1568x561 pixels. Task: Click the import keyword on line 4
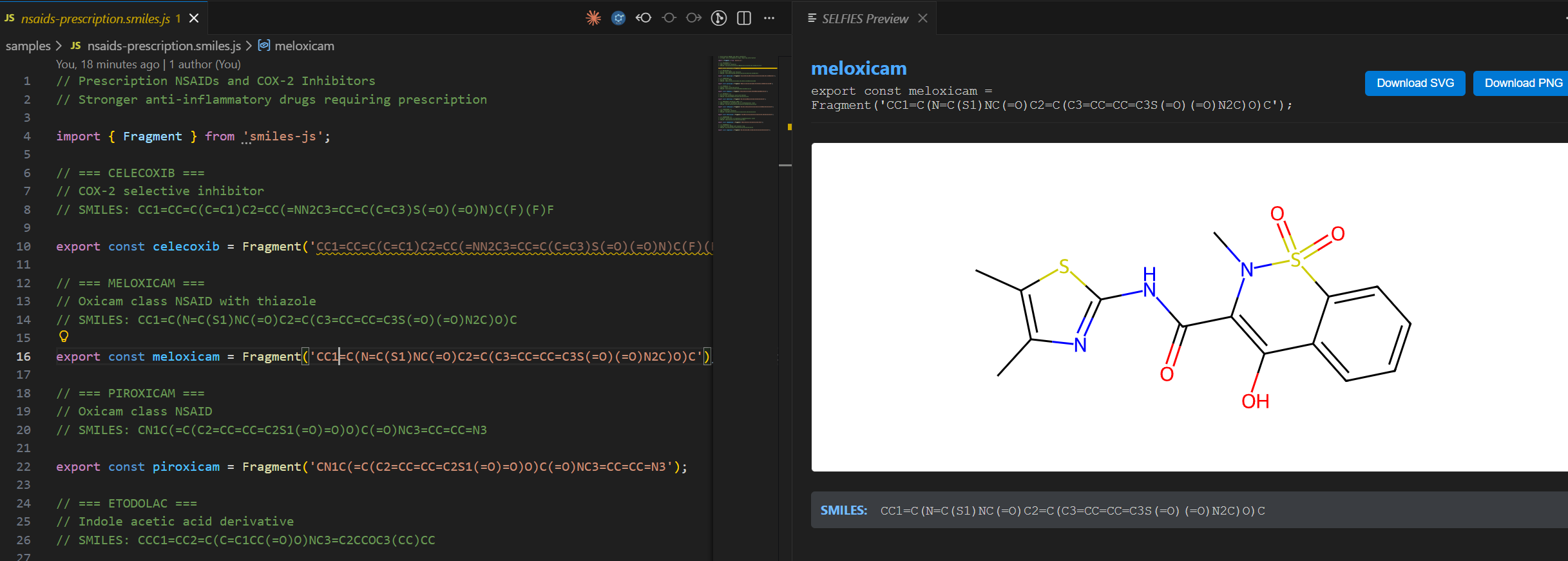click(x=78, y=136)
